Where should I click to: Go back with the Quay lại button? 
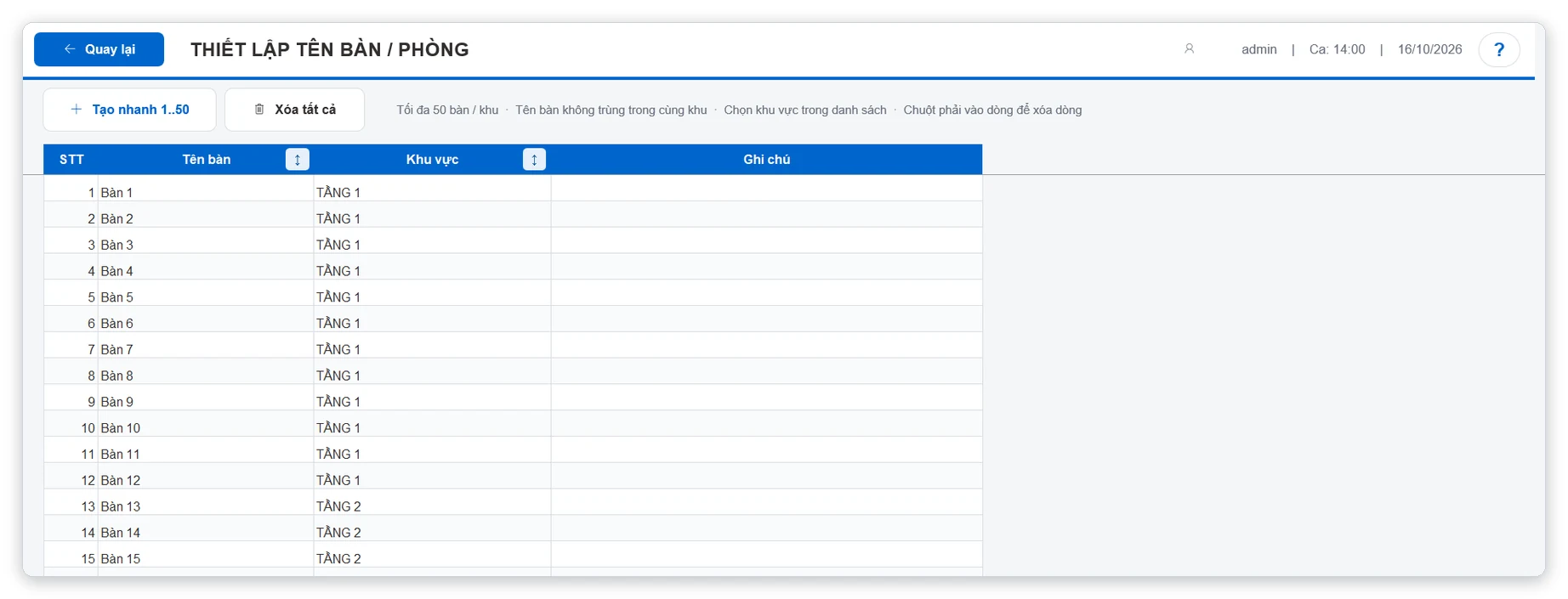click(x=99, y=49)
